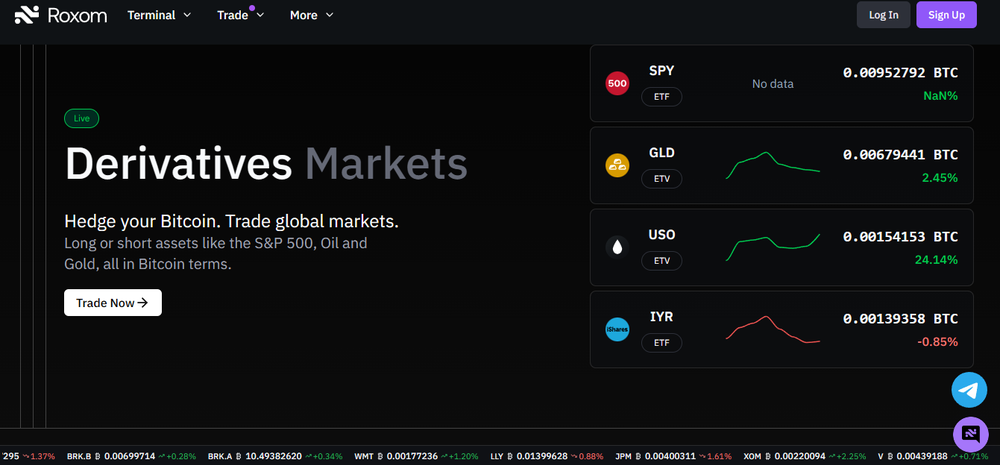
Task: Open the purple support chat widget
Action: (971, 434)
